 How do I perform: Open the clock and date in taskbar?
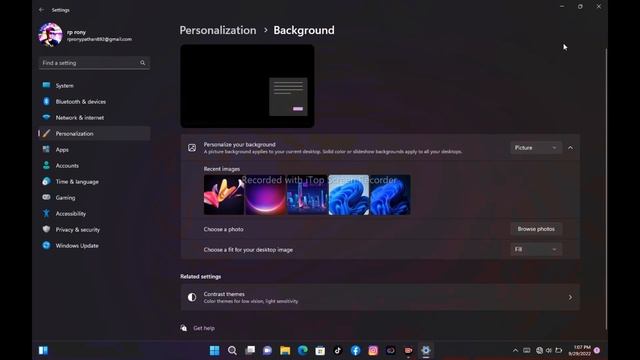pyautogui.click(x=580, y=350)
